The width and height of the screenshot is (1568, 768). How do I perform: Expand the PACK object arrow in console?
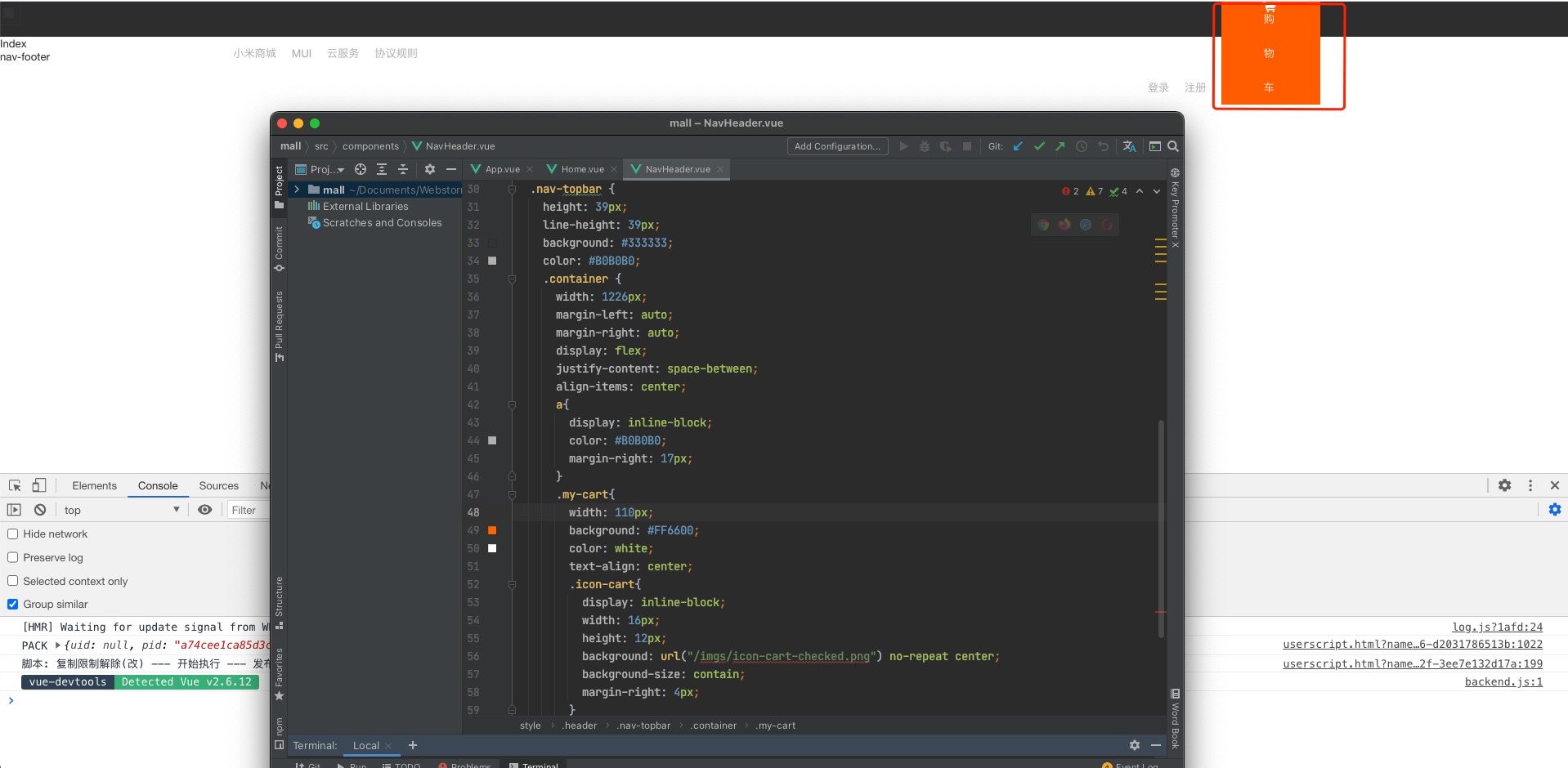click(58, 645)
